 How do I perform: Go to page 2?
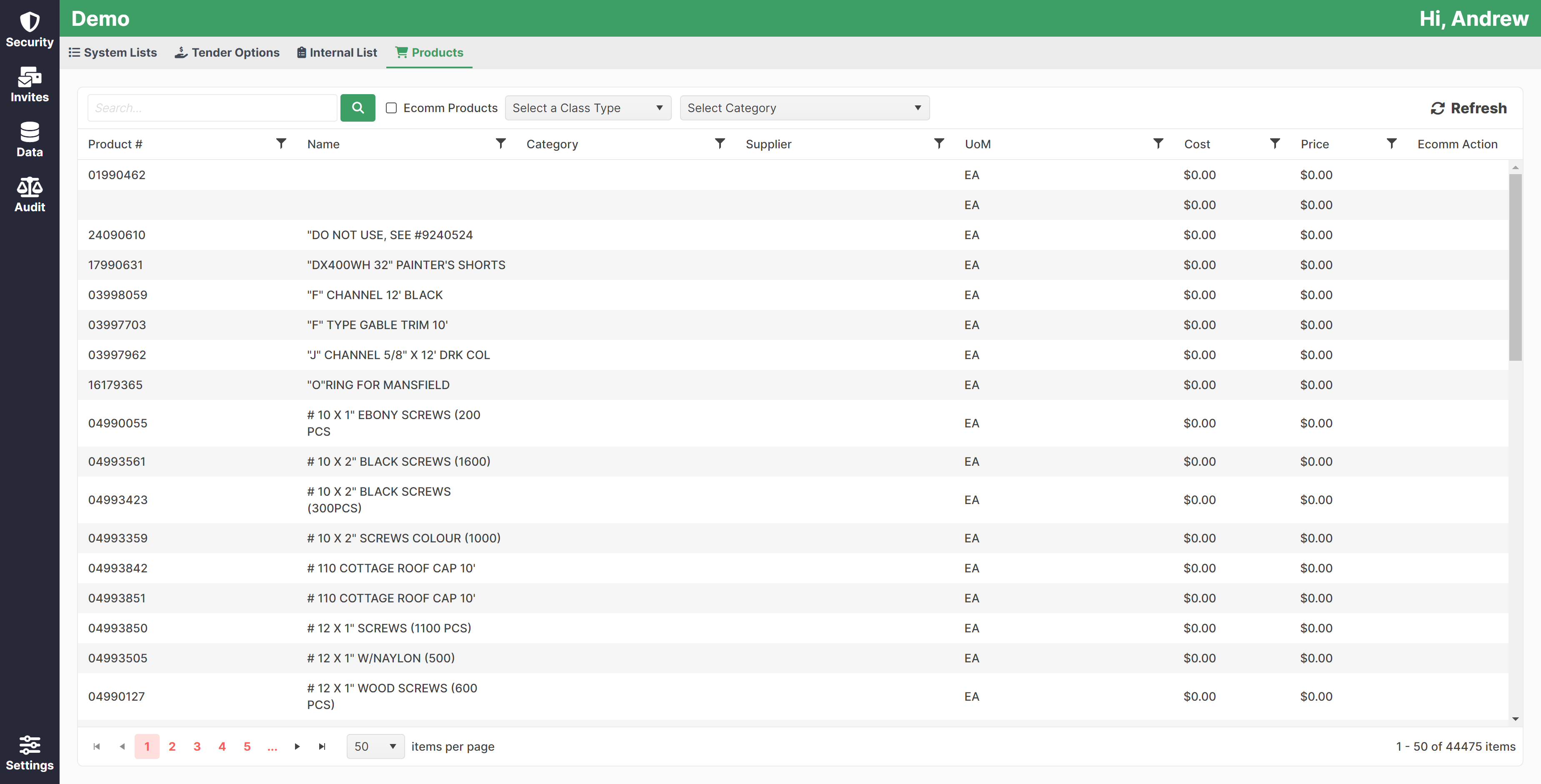point(172,747)
